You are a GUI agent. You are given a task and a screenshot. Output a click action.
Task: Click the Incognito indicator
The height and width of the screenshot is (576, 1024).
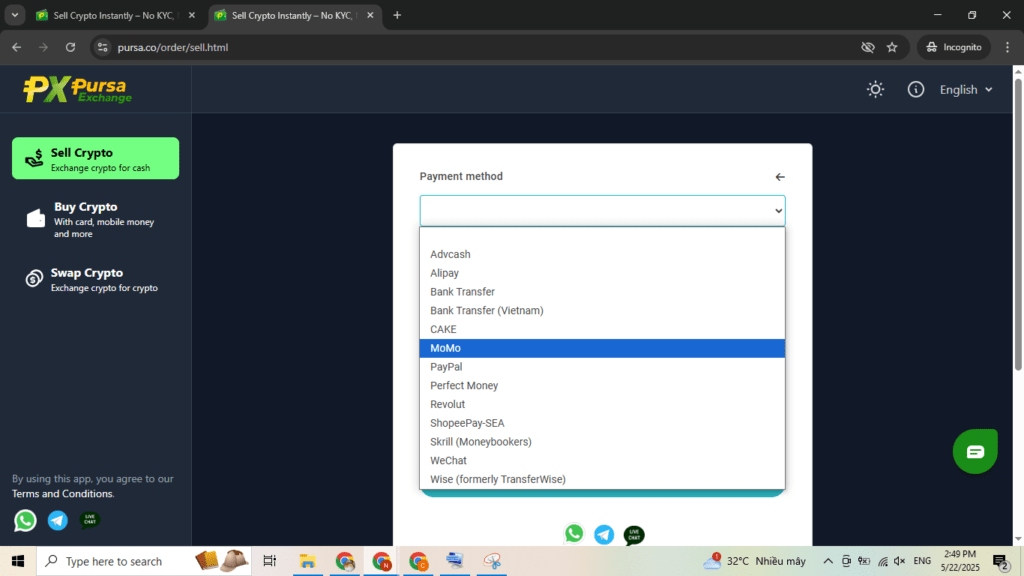tap(954, 47)
